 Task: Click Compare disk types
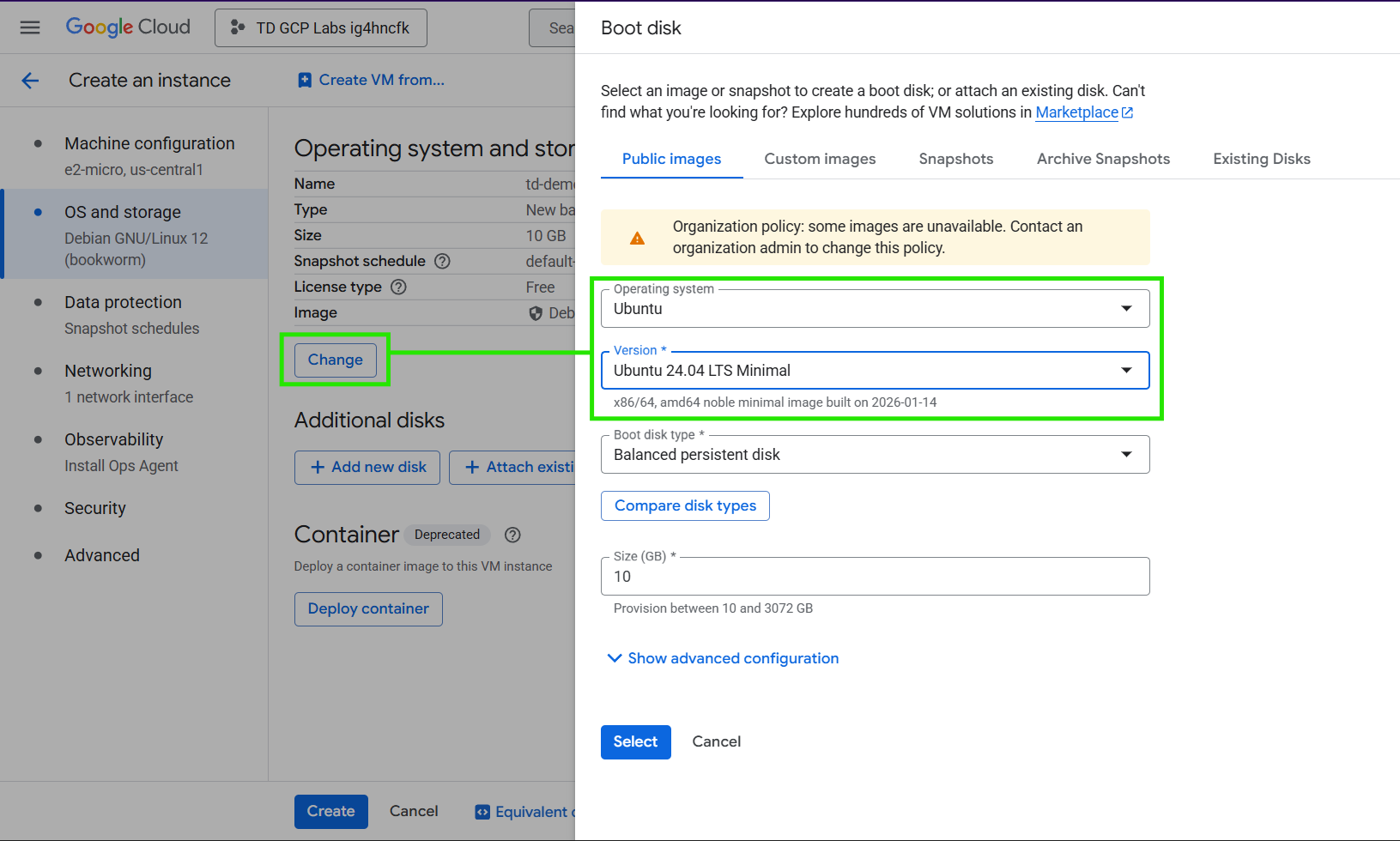pyautogui.click(x=685, y=505)
